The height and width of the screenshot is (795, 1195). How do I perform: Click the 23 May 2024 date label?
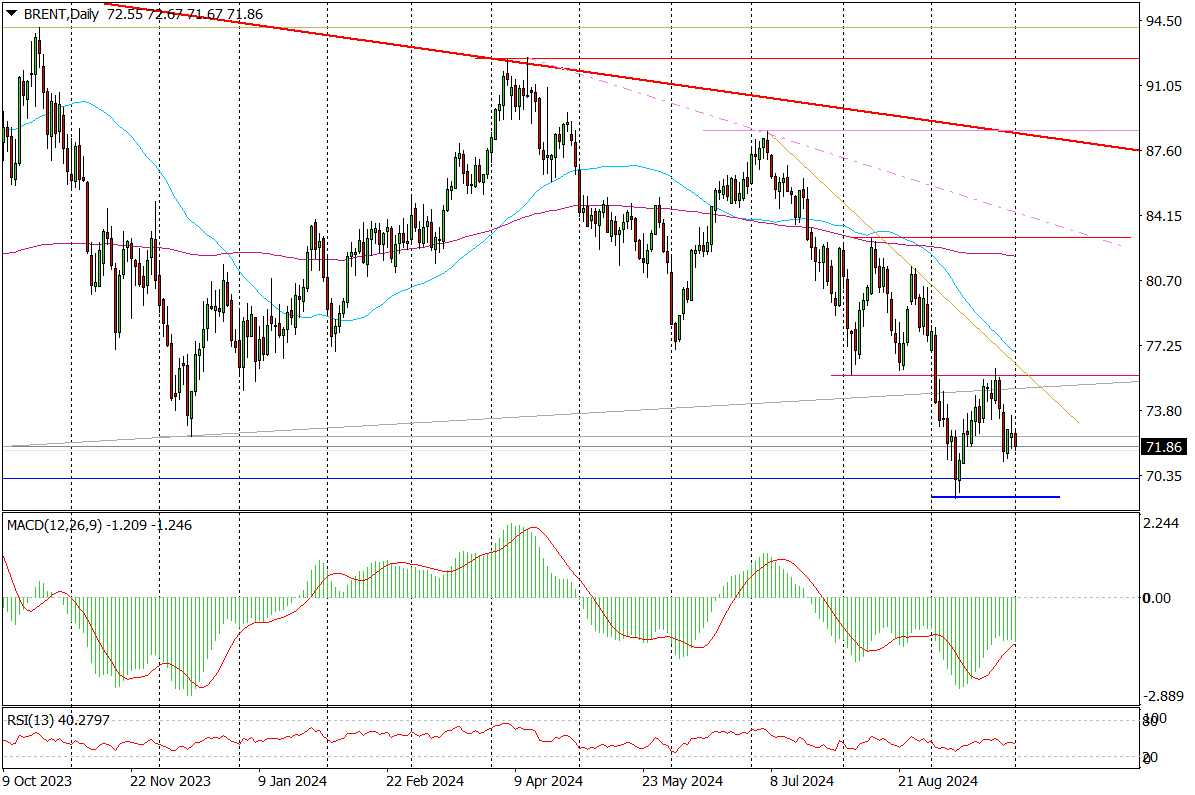[682, 781]
